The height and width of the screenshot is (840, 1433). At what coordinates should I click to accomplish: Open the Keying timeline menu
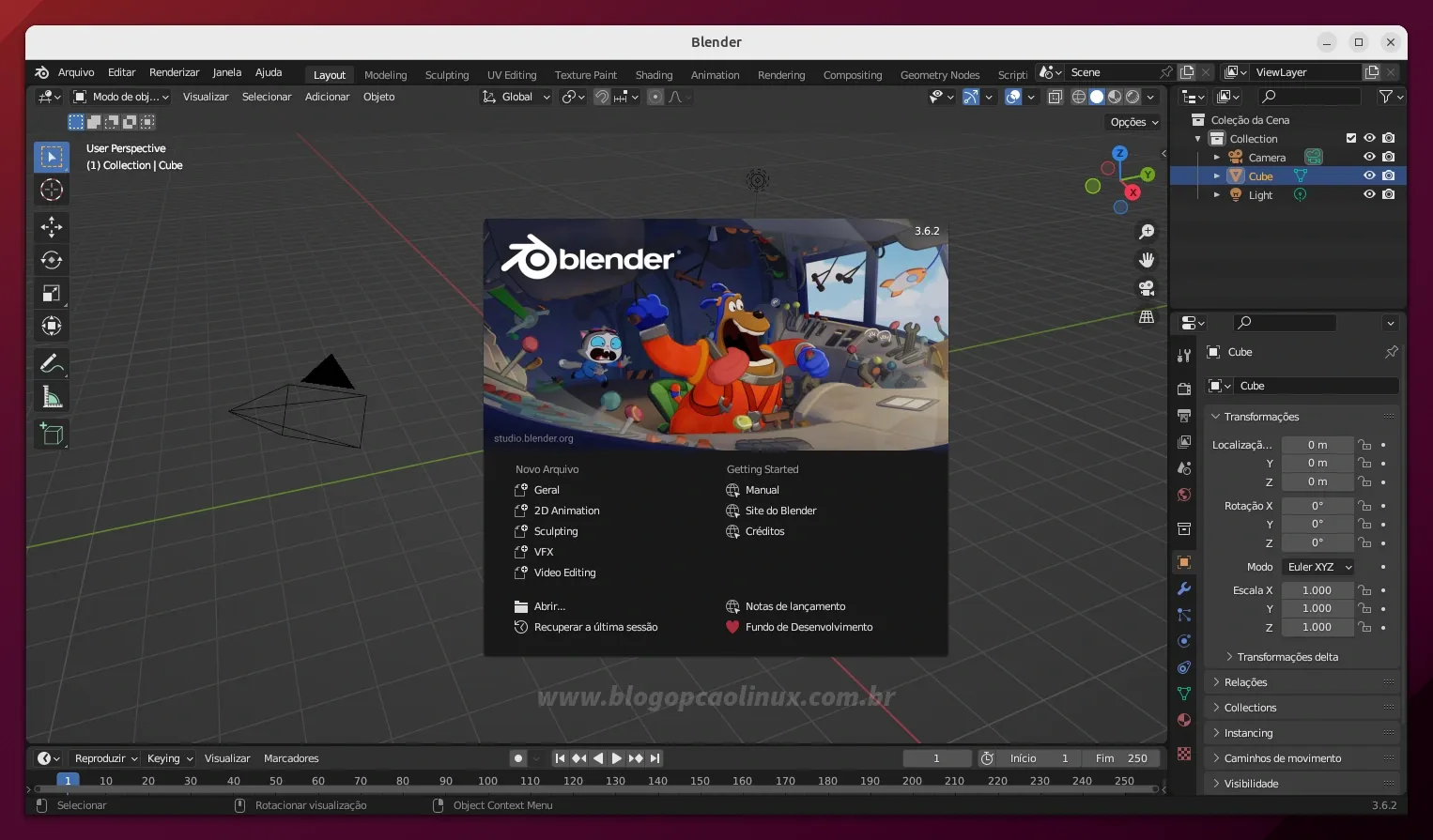pos(170,758)
